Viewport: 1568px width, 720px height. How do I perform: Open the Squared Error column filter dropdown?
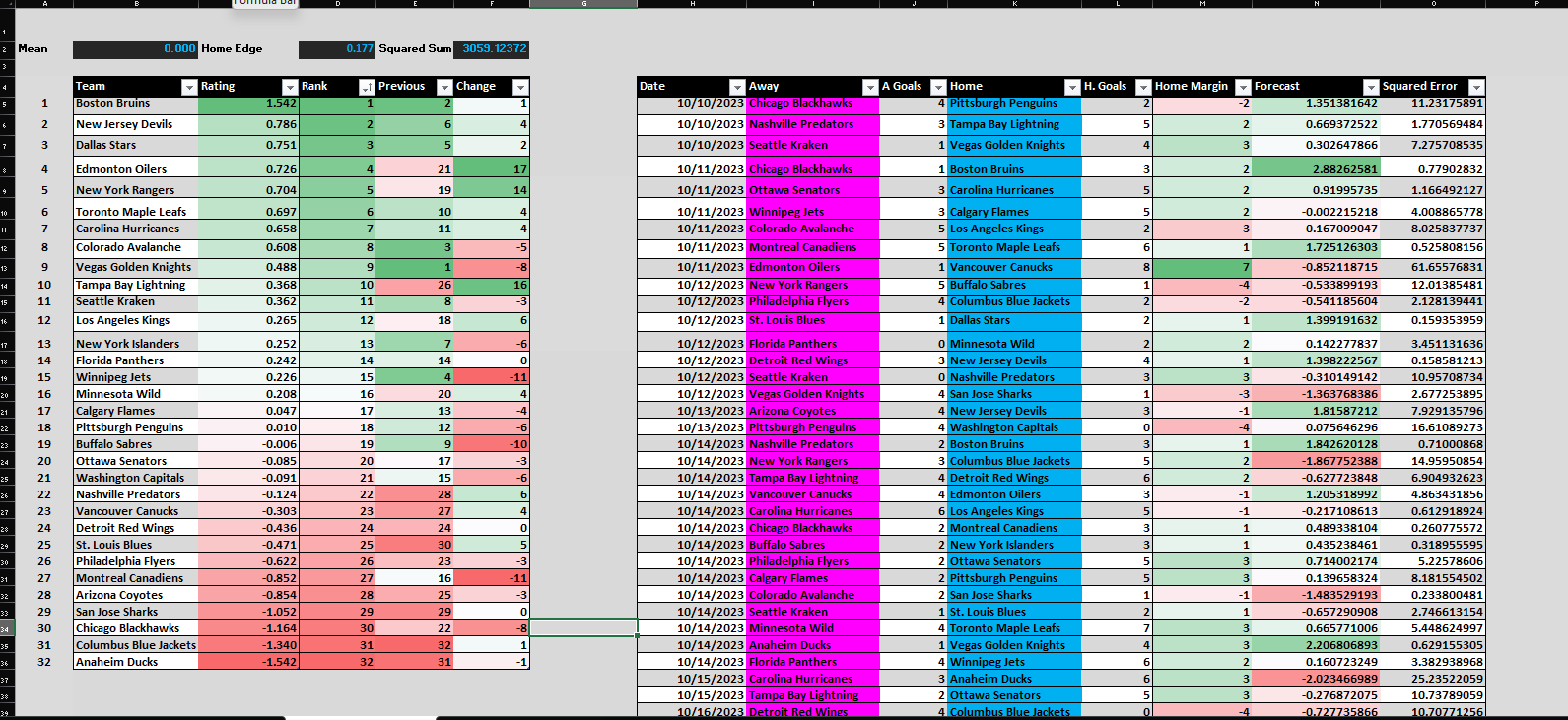(1476, 87)
